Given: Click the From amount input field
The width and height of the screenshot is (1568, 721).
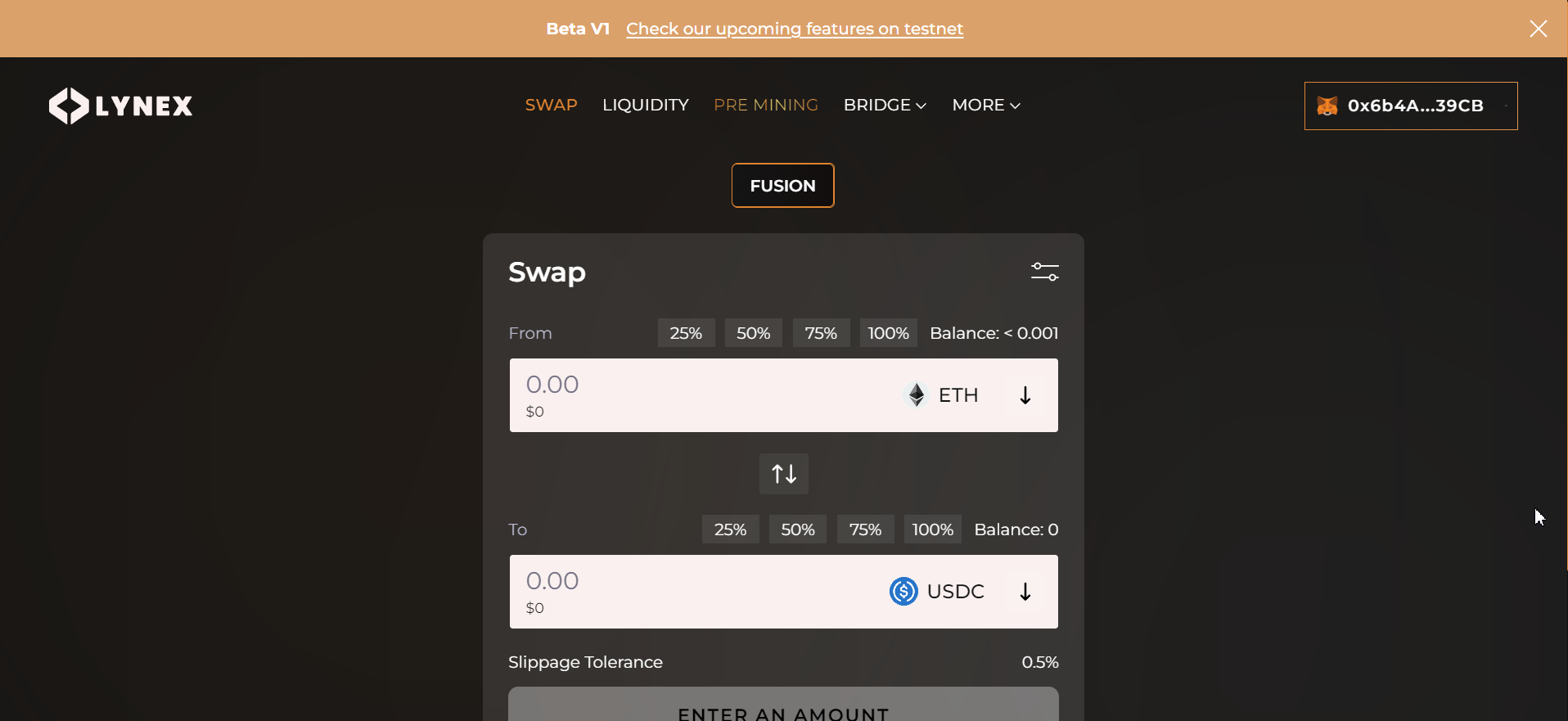Looking at the screenshot, I should pos(704,395).
